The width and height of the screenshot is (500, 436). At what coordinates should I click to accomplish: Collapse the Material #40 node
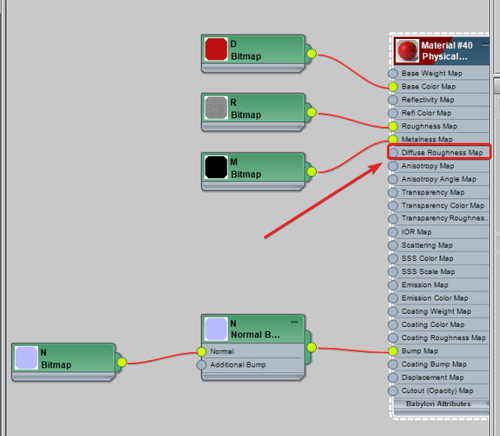point(485,44)
